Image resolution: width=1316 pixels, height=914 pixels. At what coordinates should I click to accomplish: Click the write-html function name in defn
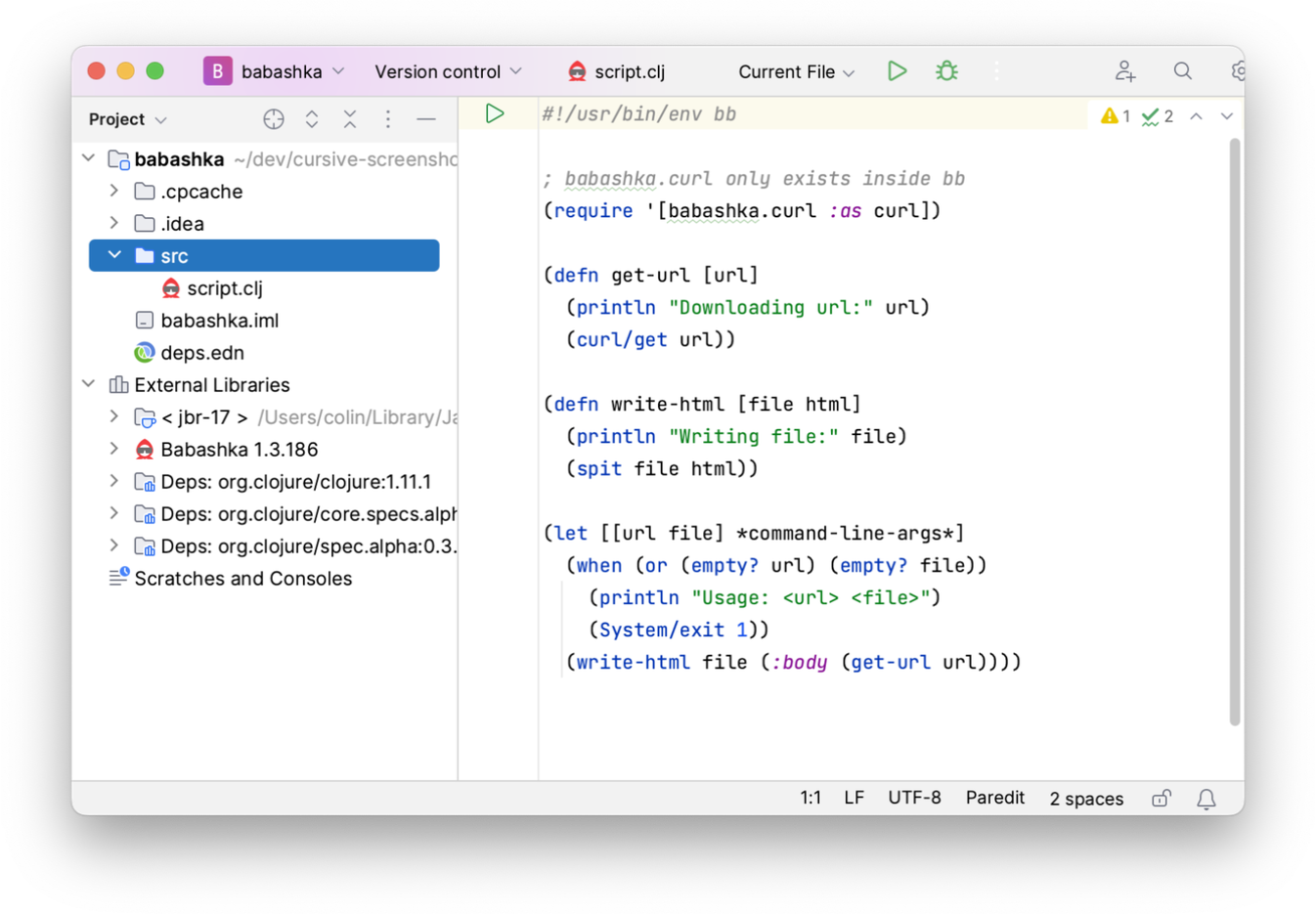[668, 404]
